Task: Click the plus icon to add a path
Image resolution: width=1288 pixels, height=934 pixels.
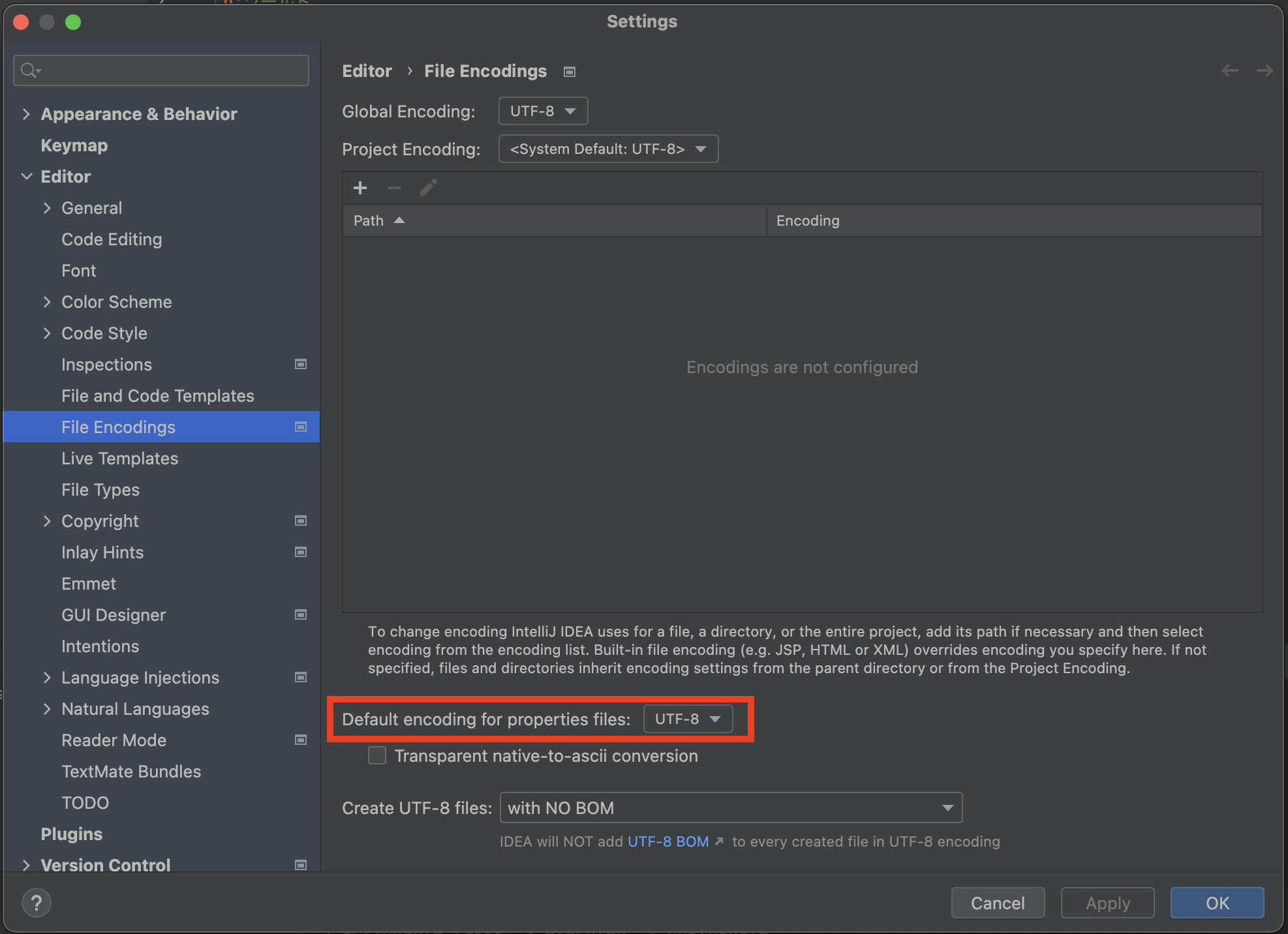Action: pyautogui.click(x=360, y=188)
